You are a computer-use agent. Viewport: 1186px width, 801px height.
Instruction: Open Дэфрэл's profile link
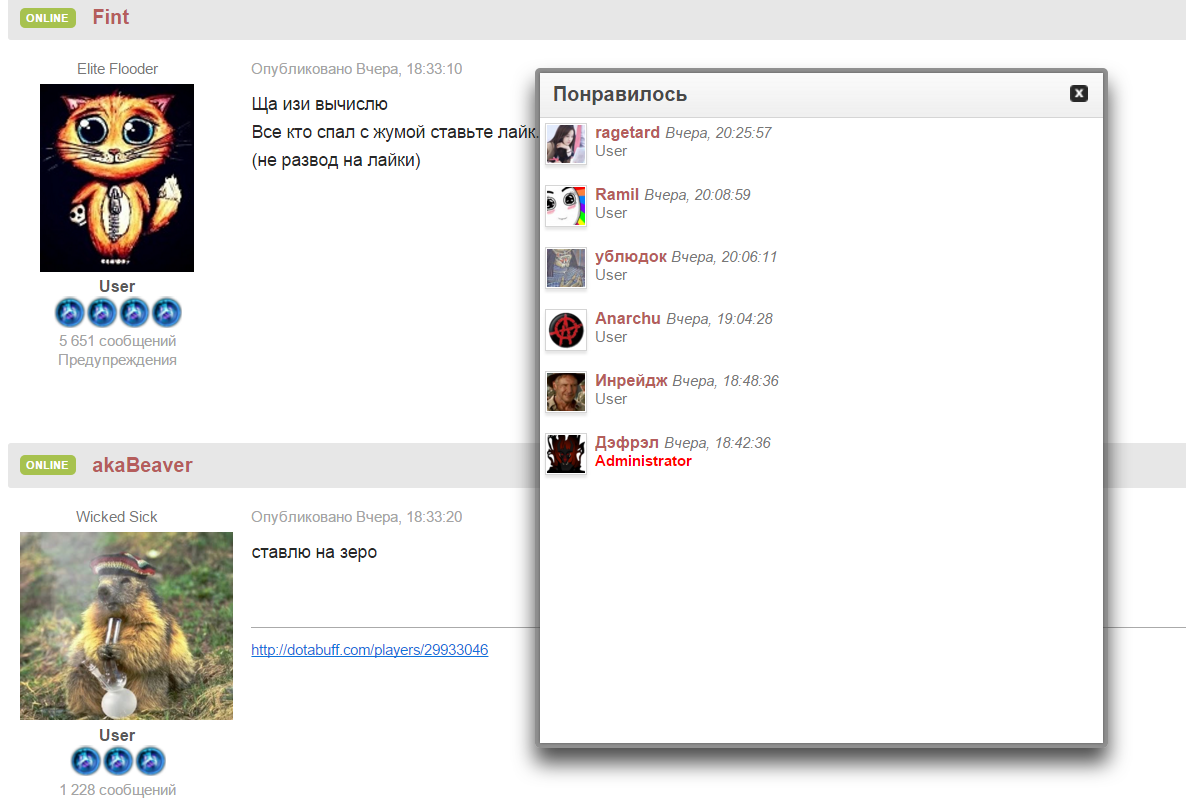(626, 442)
